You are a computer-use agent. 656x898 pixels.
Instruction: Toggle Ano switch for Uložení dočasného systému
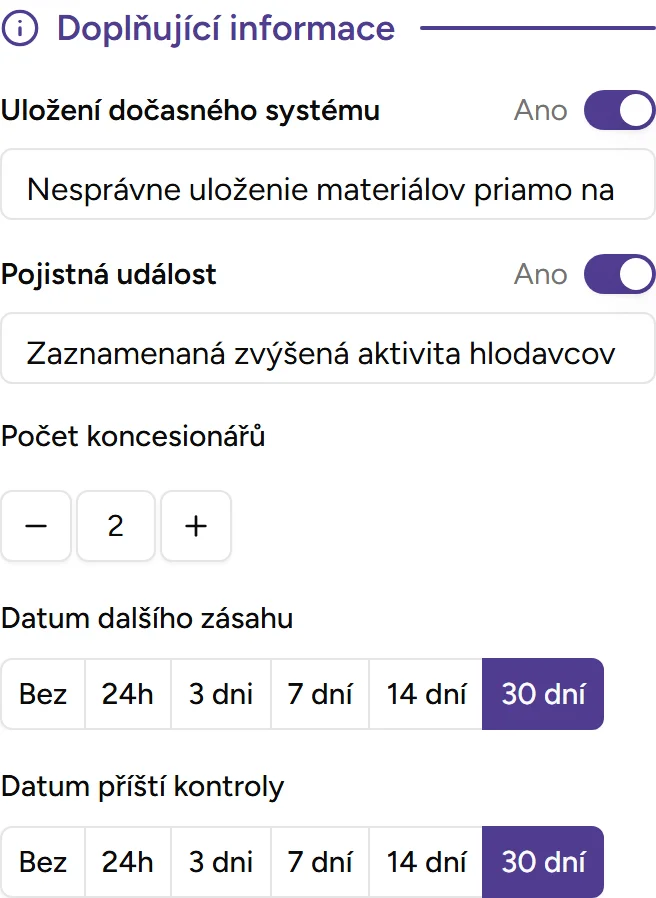[618, 110]
